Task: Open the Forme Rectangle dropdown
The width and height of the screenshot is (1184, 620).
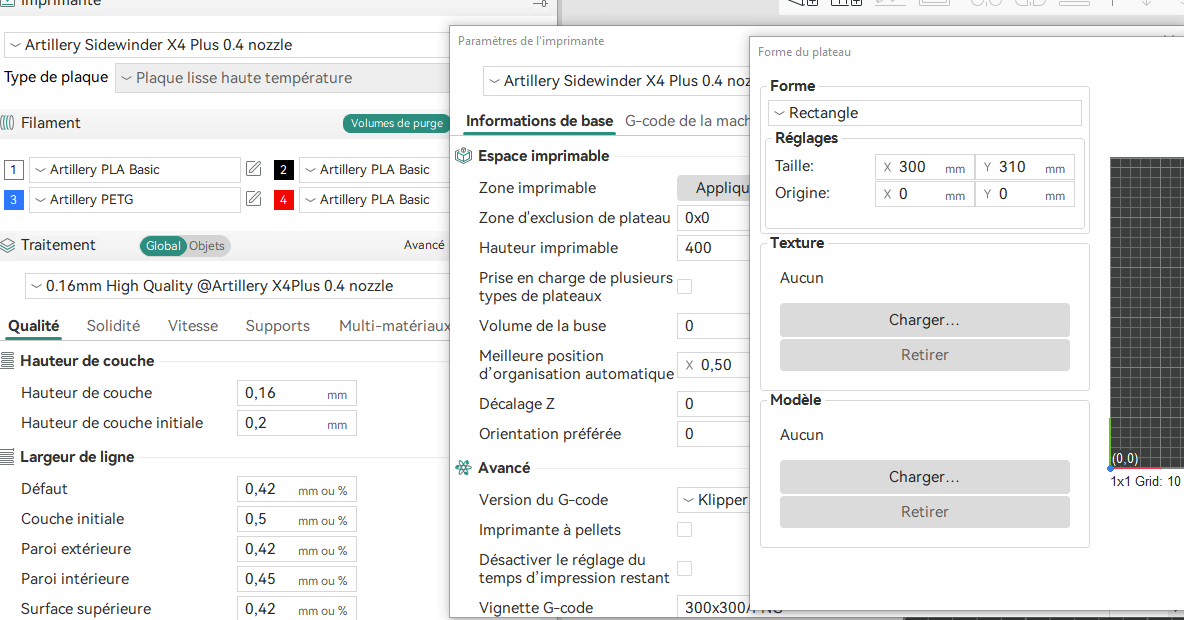Action: click(925, 113)
